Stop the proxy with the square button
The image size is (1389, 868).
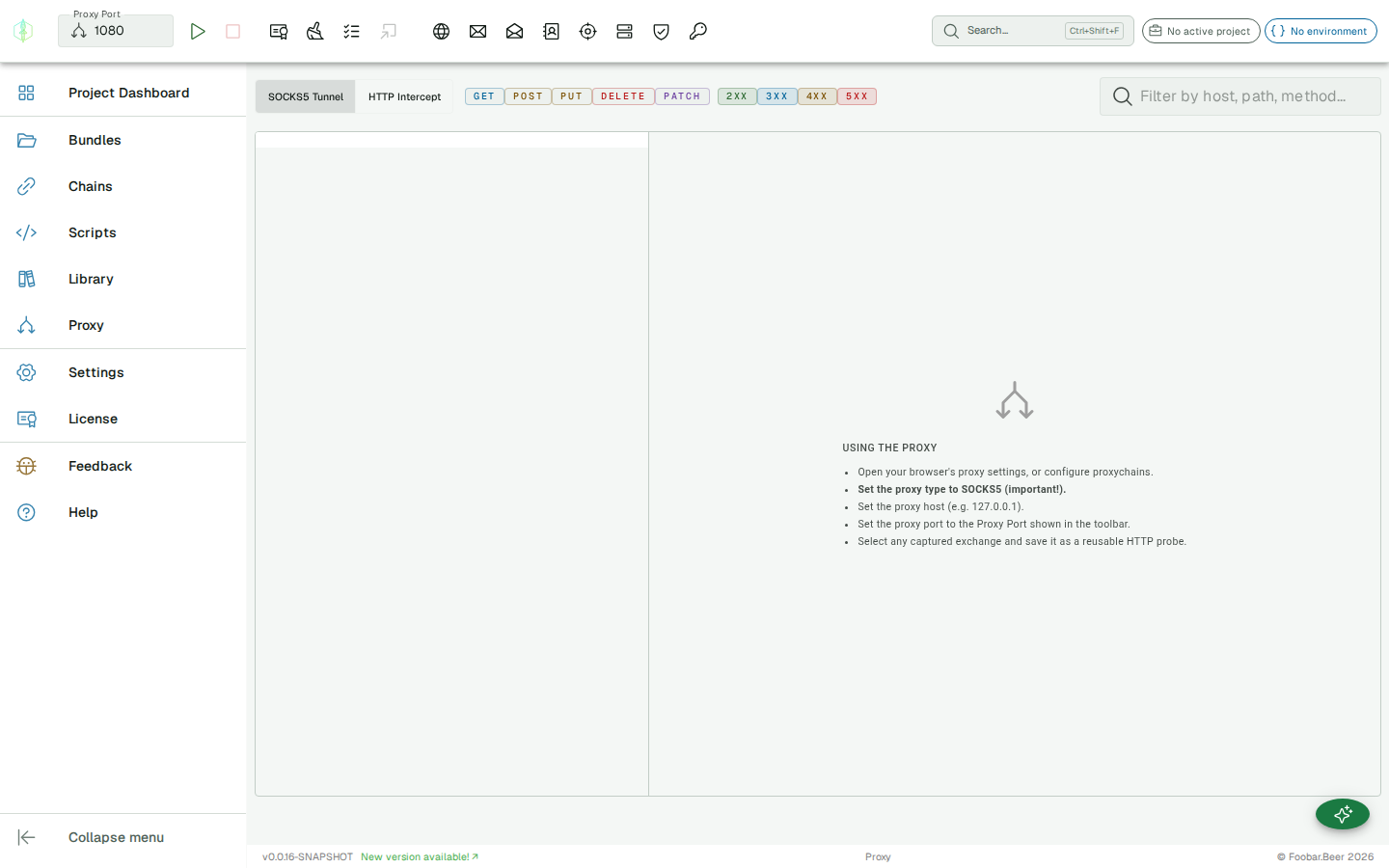click(232, 32)
